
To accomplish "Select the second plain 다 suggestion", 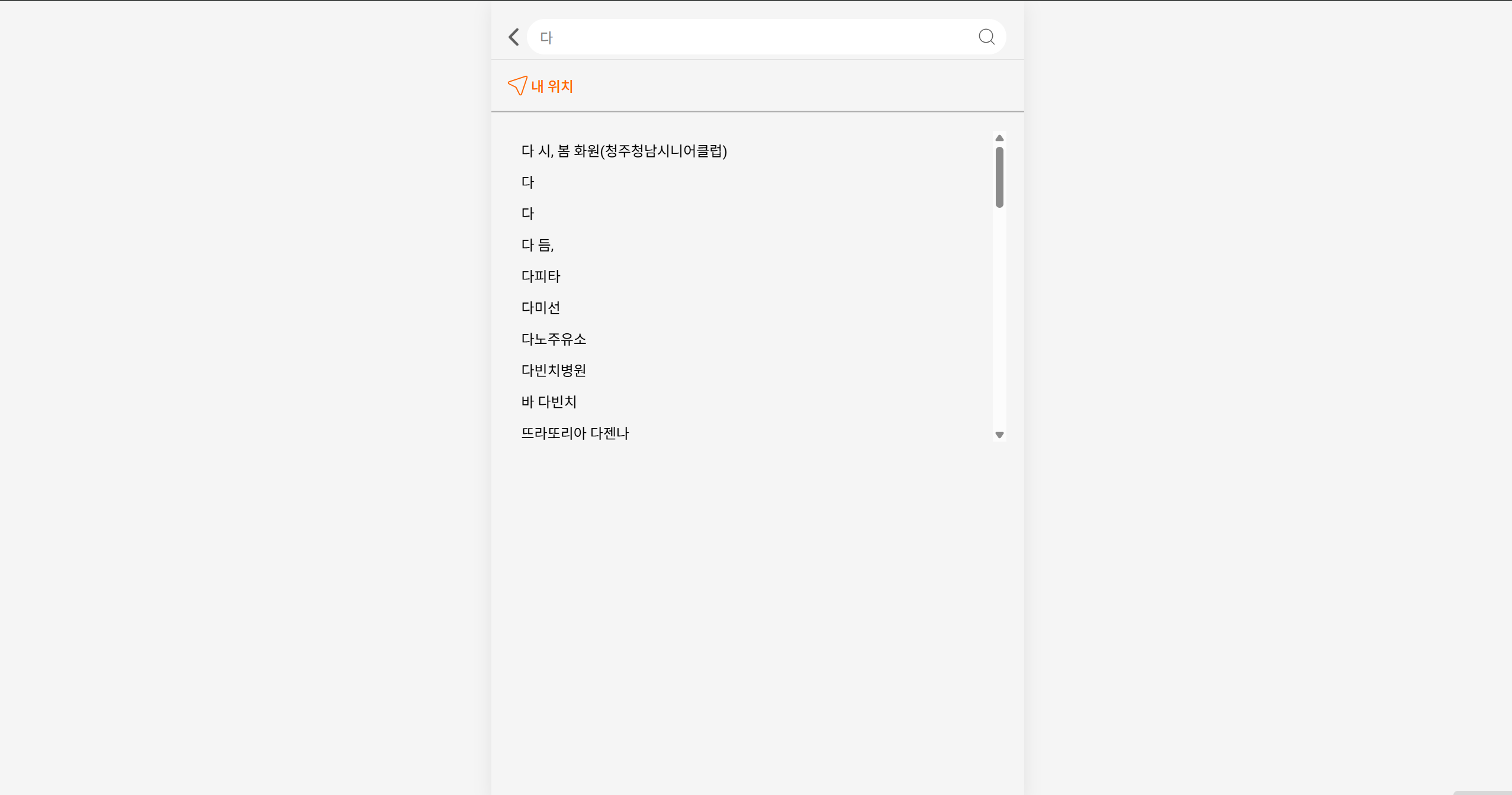I will click(527, 214).
